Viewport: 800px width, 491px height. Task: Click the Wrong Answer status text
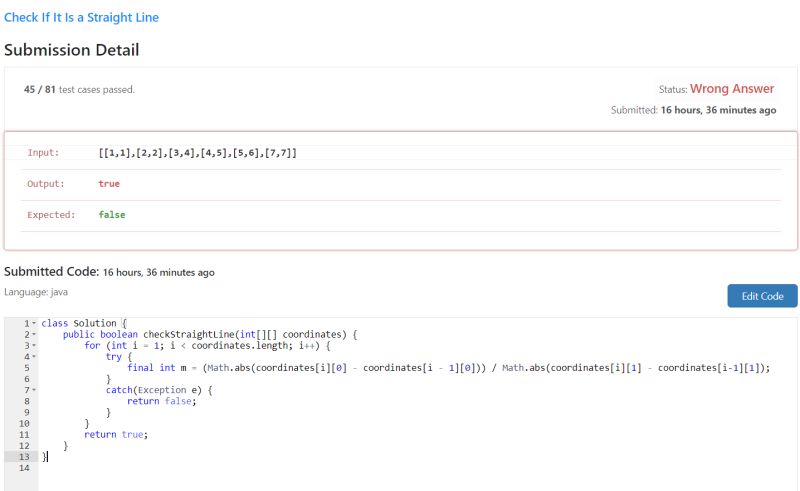[x=732, y=89]
